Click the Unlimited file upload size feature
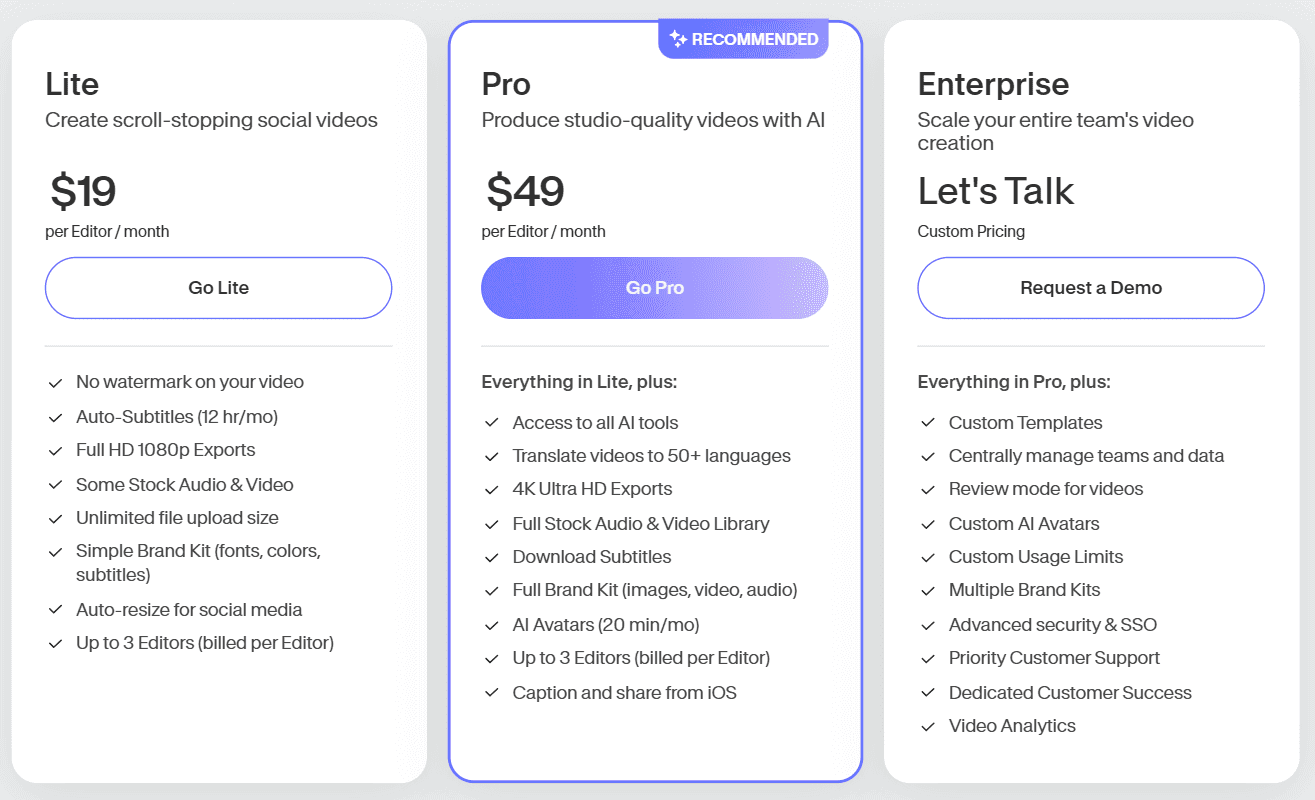This screenshot has height=800, width=1315. [x=177, y=518]
